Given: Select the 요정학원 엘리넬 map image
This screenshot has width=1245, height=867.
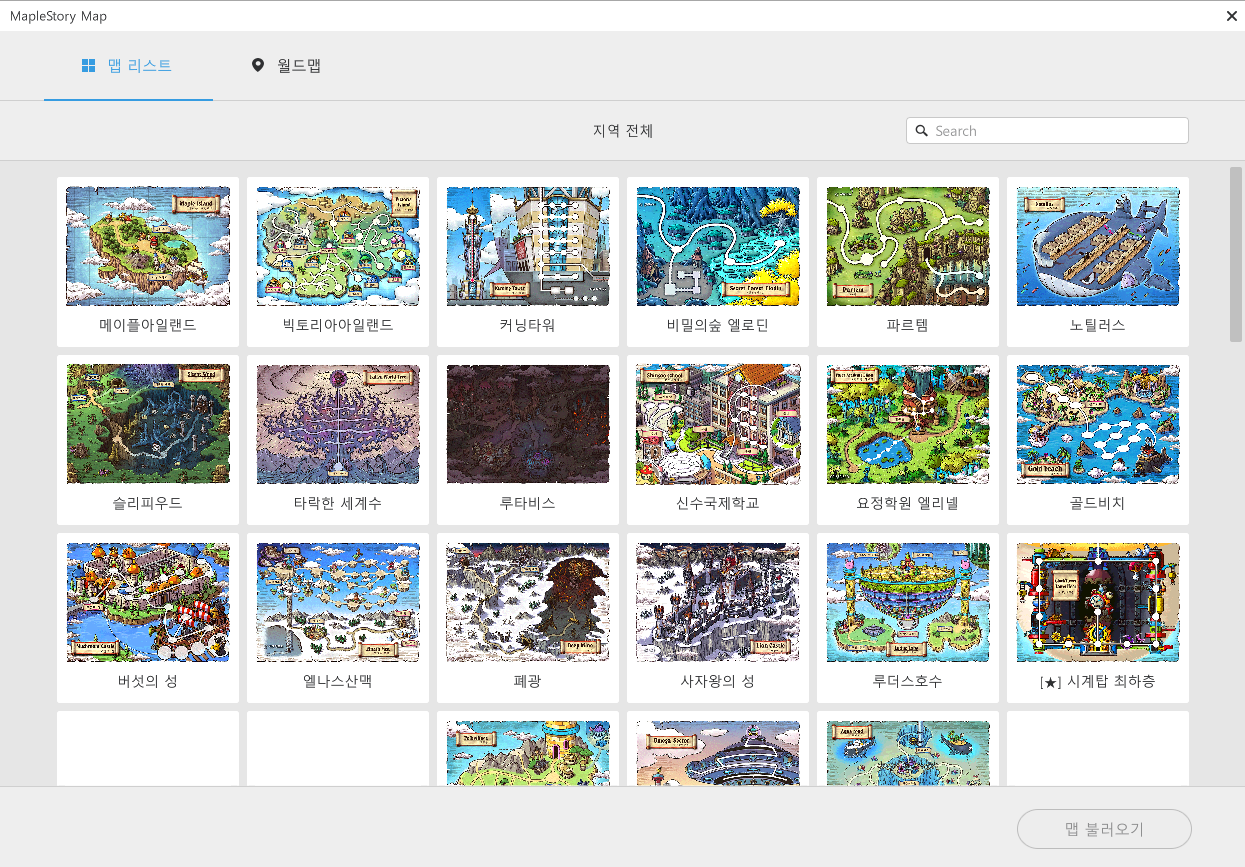Looking at the screenshot, I should click(x=908, y=424).
